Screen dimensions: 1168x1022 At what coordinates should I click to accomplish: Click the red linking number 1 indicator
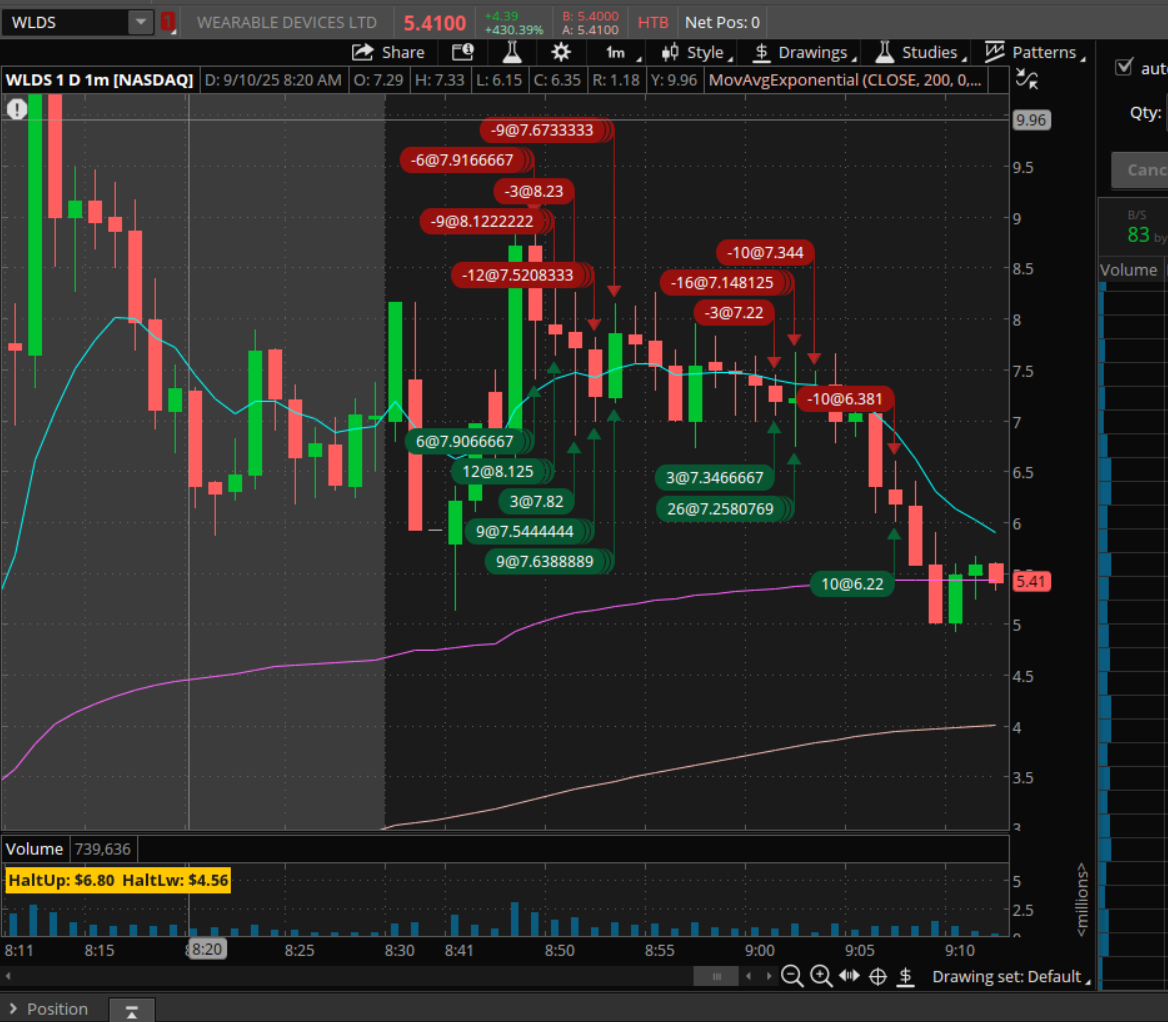(168, 22)
